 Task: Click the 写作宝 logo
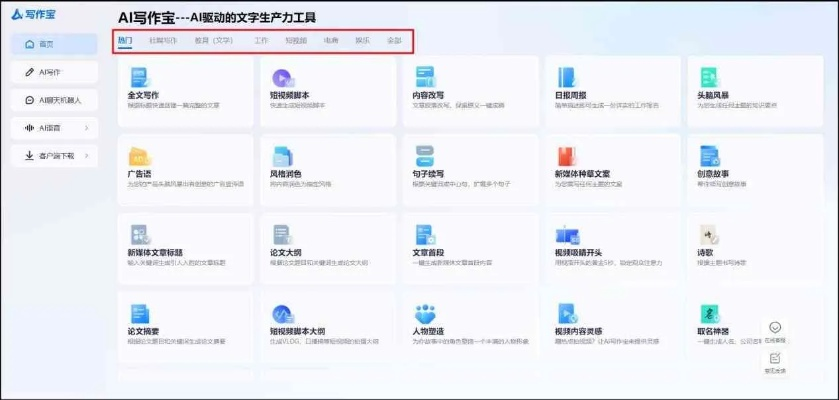pos(33,14)
